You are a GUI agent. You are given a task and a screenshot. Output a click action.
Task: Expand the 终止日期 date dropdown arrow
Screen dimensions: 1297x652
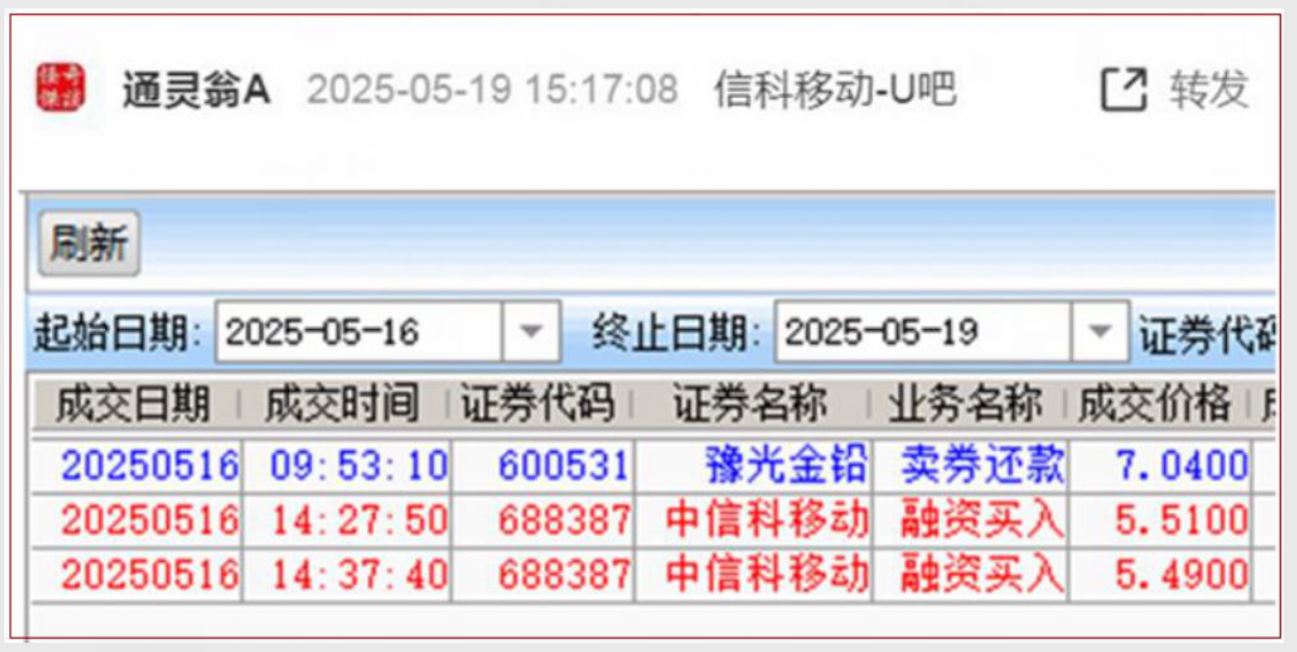click(x=1100, y=331)
